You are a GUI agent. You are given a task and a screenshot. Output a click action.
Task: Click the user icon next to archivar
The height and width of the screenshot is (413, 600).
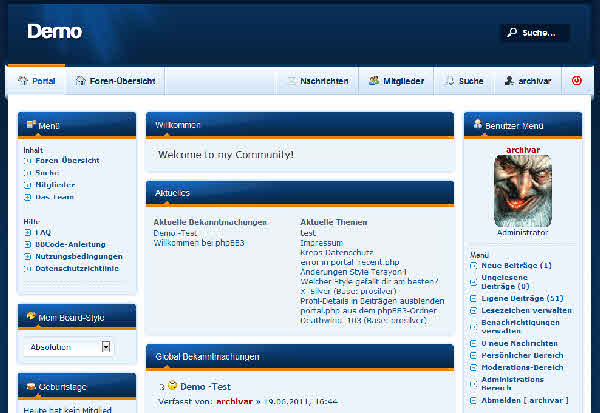point(510,81)
